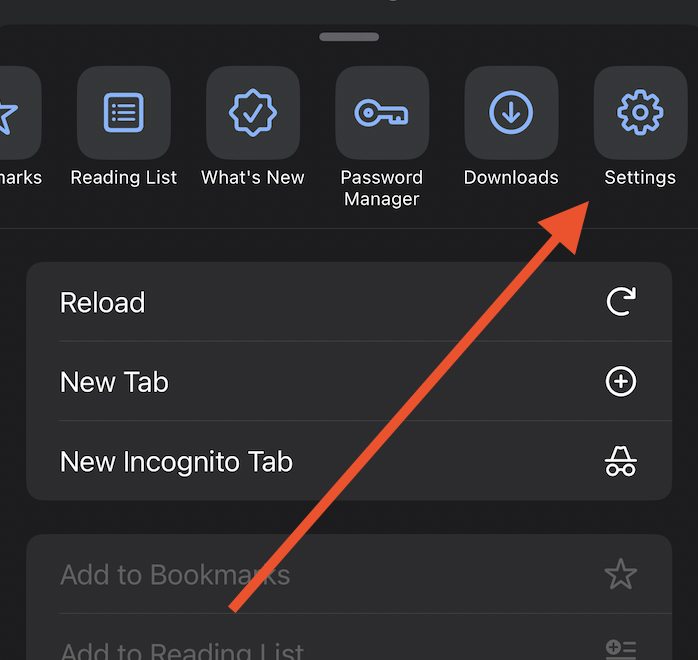Choose New Tab from the menu

(349, 381)
